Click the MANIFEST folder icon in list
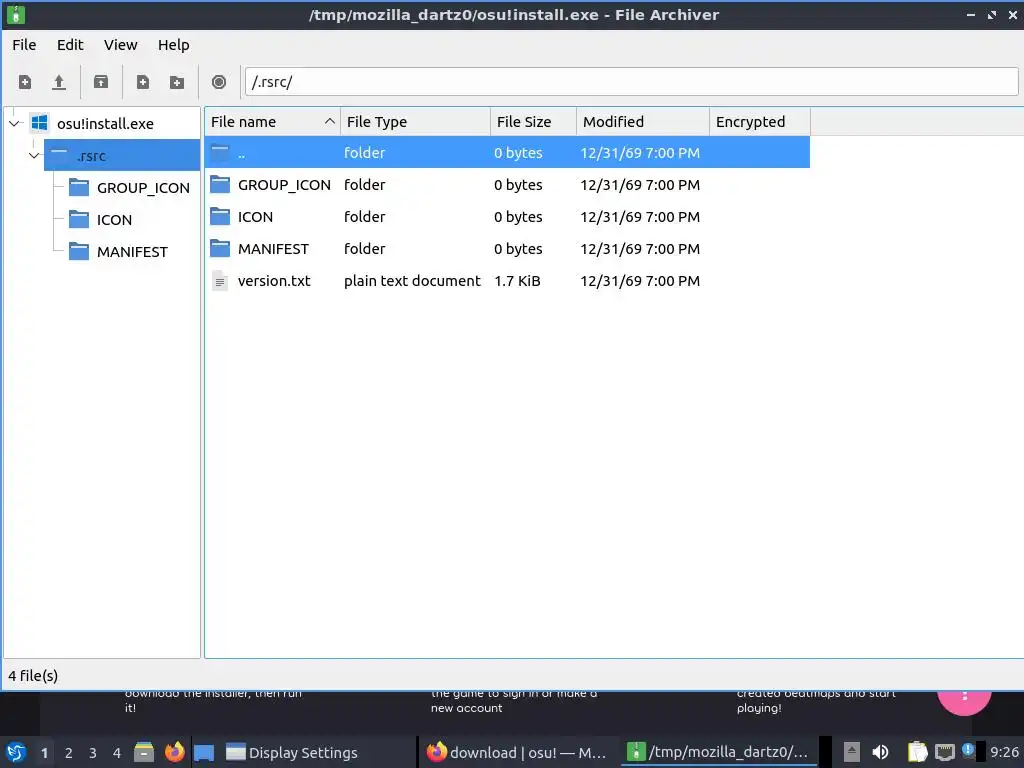Image resolution: width=1024 pixels, height=768 pixels. [x=220, y=249]
